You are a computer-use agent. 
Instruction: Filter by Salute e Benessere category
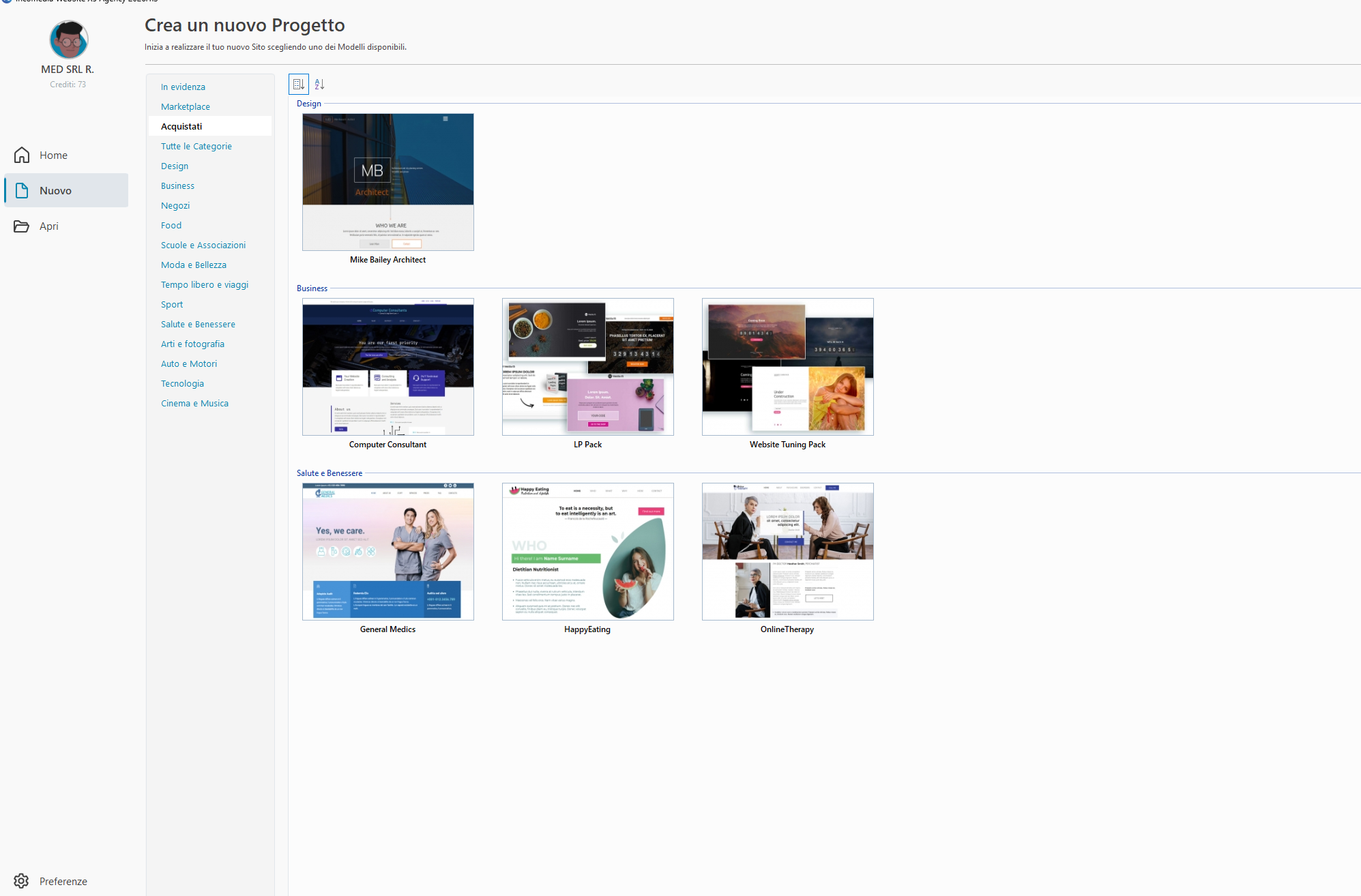(198, 325)
